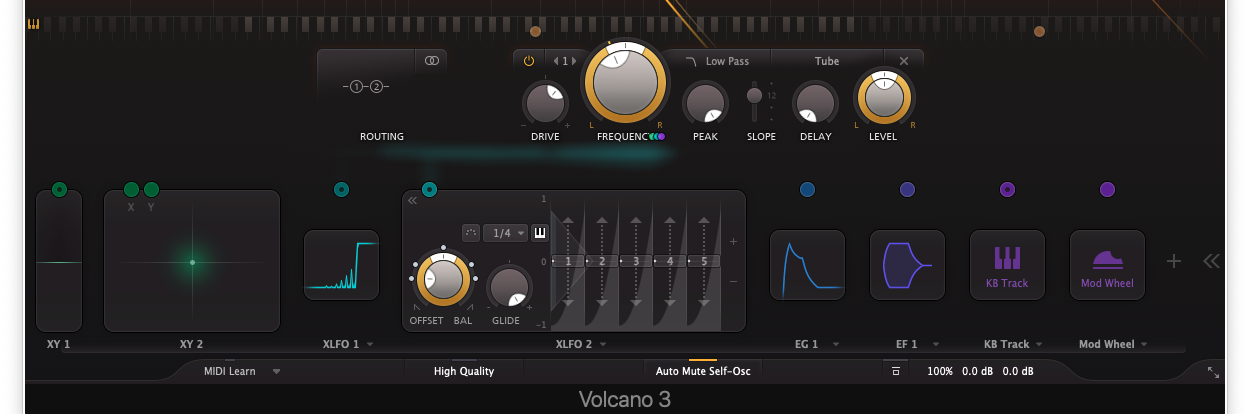Click the stereo link rings icon above Routing

click(x=431, y=61)
